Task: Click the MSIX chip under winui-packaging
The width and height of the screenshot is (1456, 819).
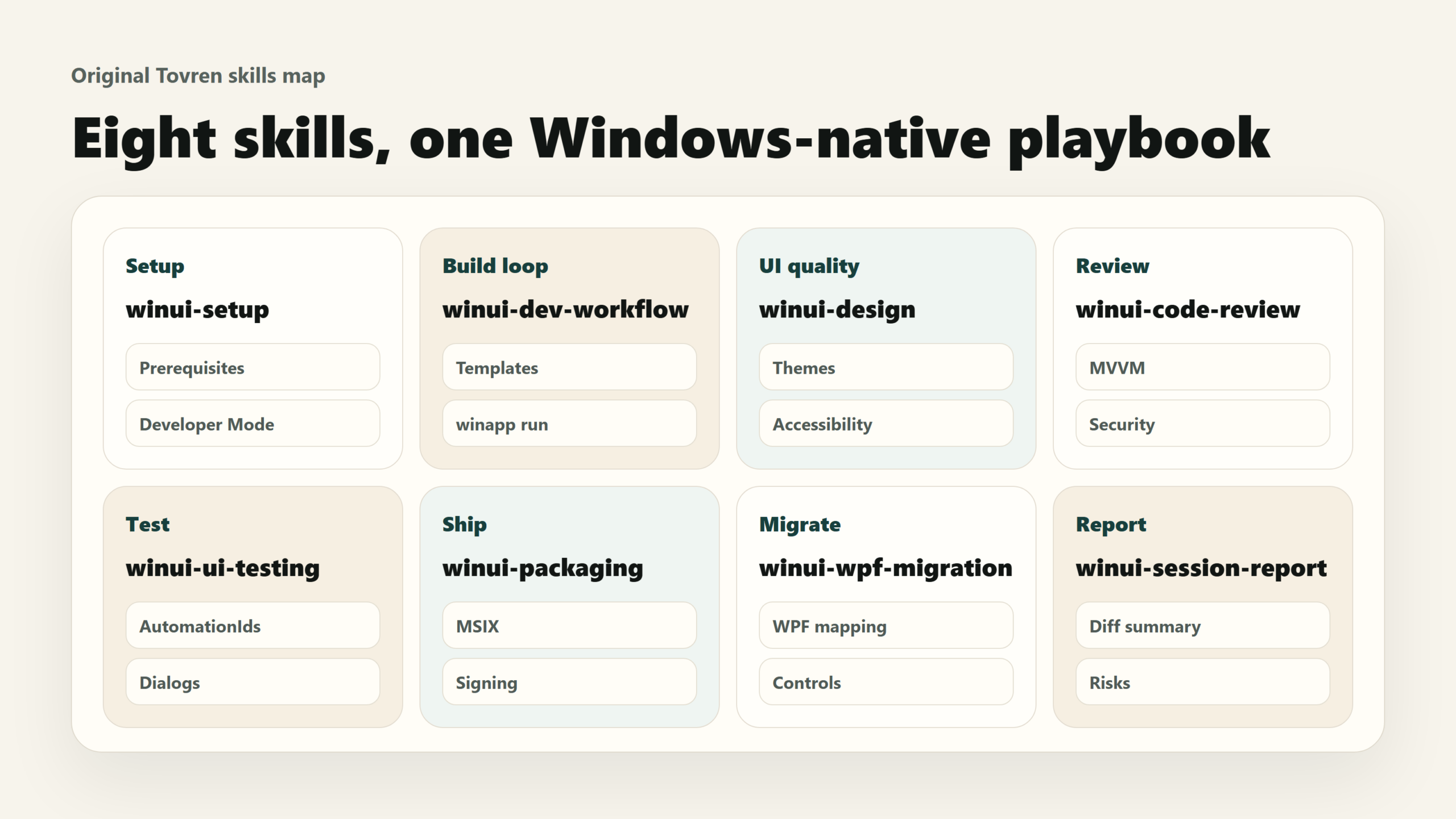Action: click(569, 625)
